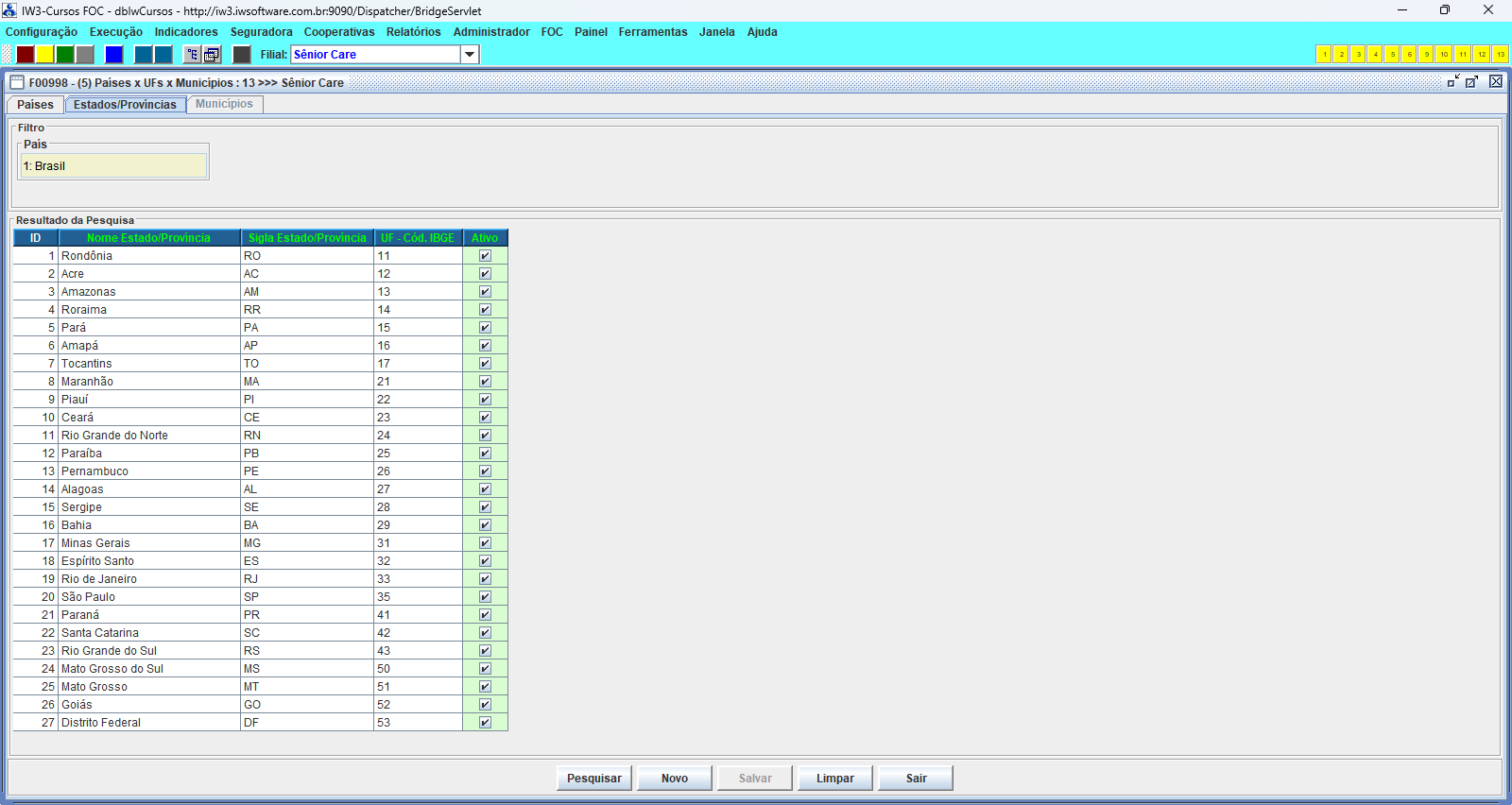This screenshot has width=1512, height=805.
Task: Close the F00998 internal frame
Action: pos(1496,82)
